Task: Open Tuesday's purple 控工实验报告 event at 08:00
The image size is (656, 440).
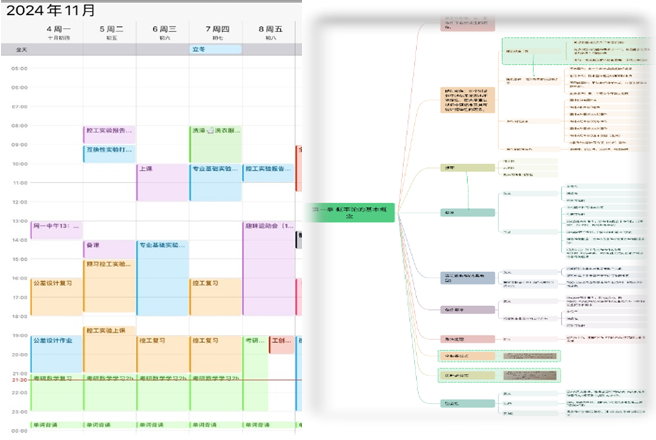Action: [x=108, y=133]
